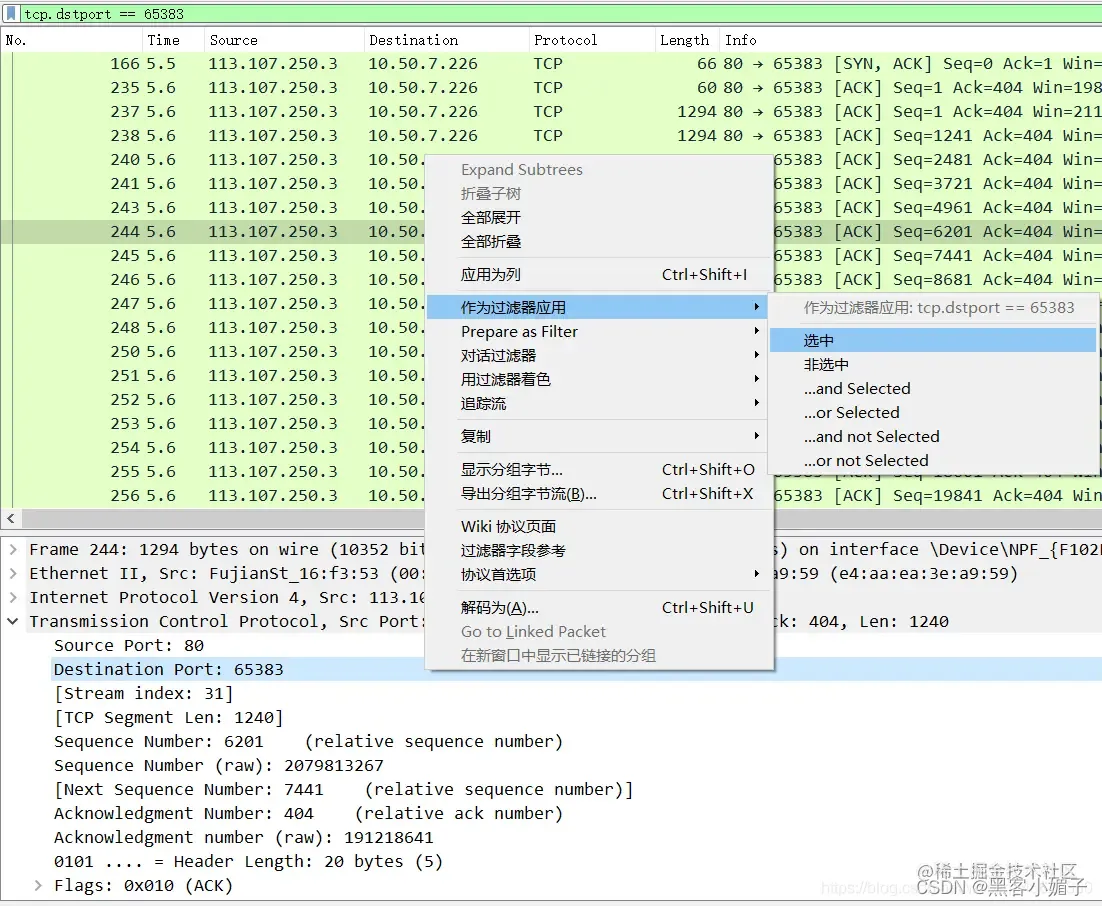1102x906 pixels.
Task: Select packet number 166 row
Action: point(551,63)
